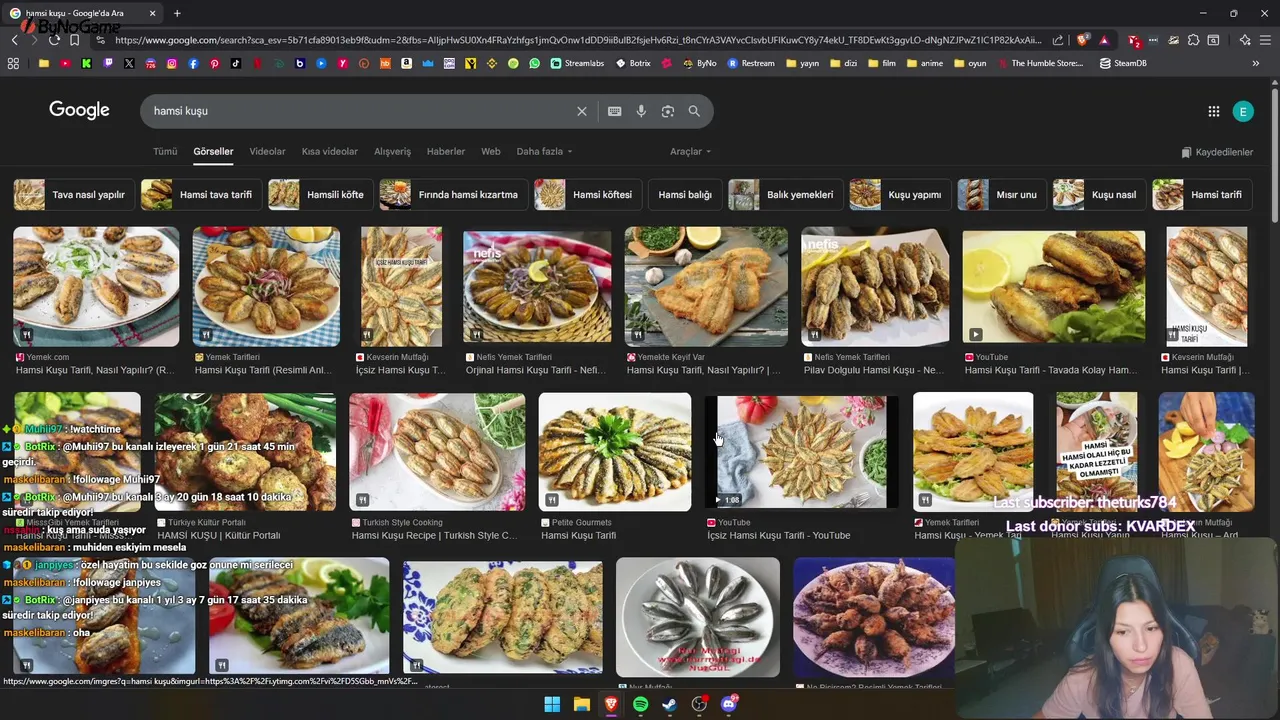Click the 'Fırında hamsi kızartma' filter chip
1280x720 pixels.
[x=453, y=195]
